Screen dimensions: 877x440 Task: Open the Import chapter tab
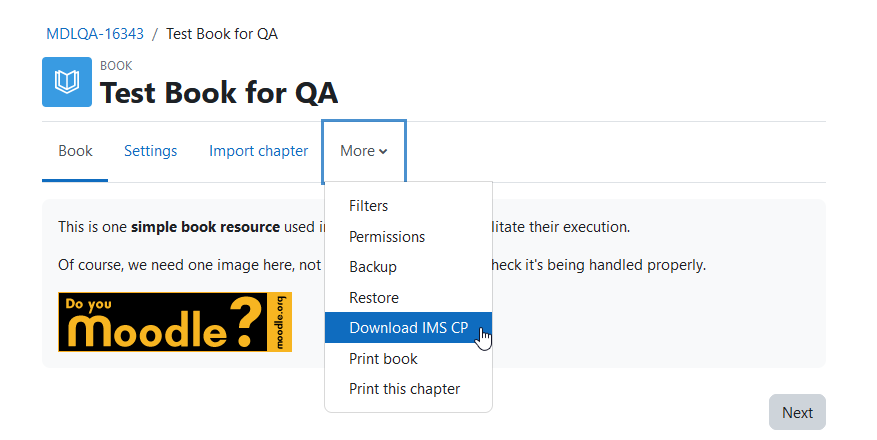pyautogui.click(x=258, y=152)
